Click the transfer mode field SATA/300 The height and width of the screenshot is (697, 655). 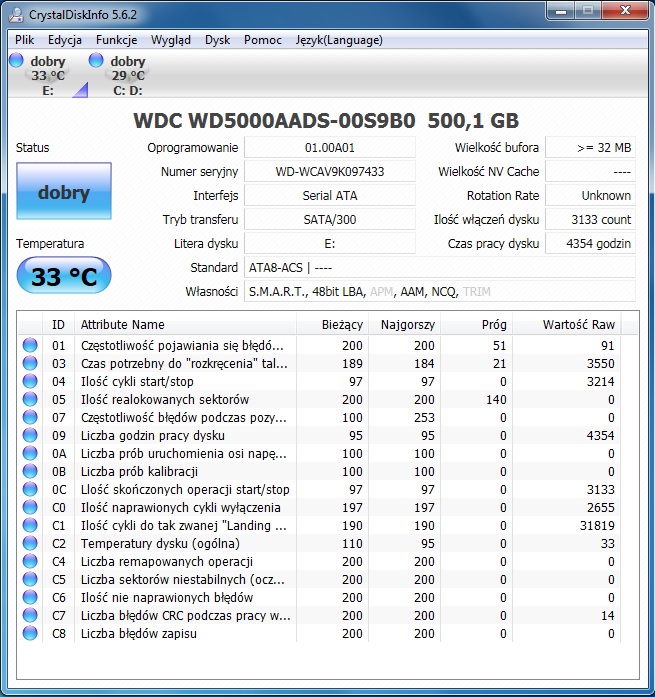pos(330,220)
